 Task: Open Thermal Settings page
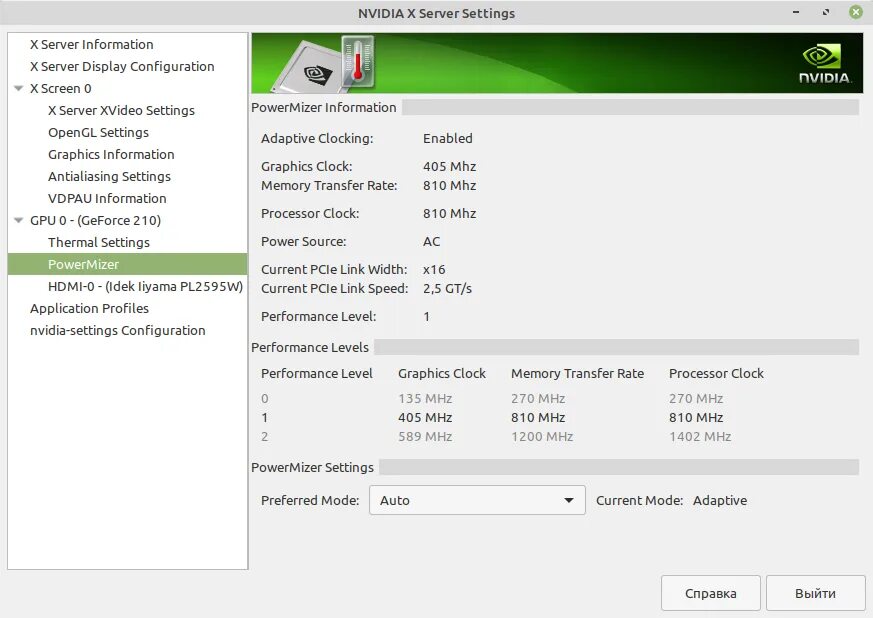(99, 242)
